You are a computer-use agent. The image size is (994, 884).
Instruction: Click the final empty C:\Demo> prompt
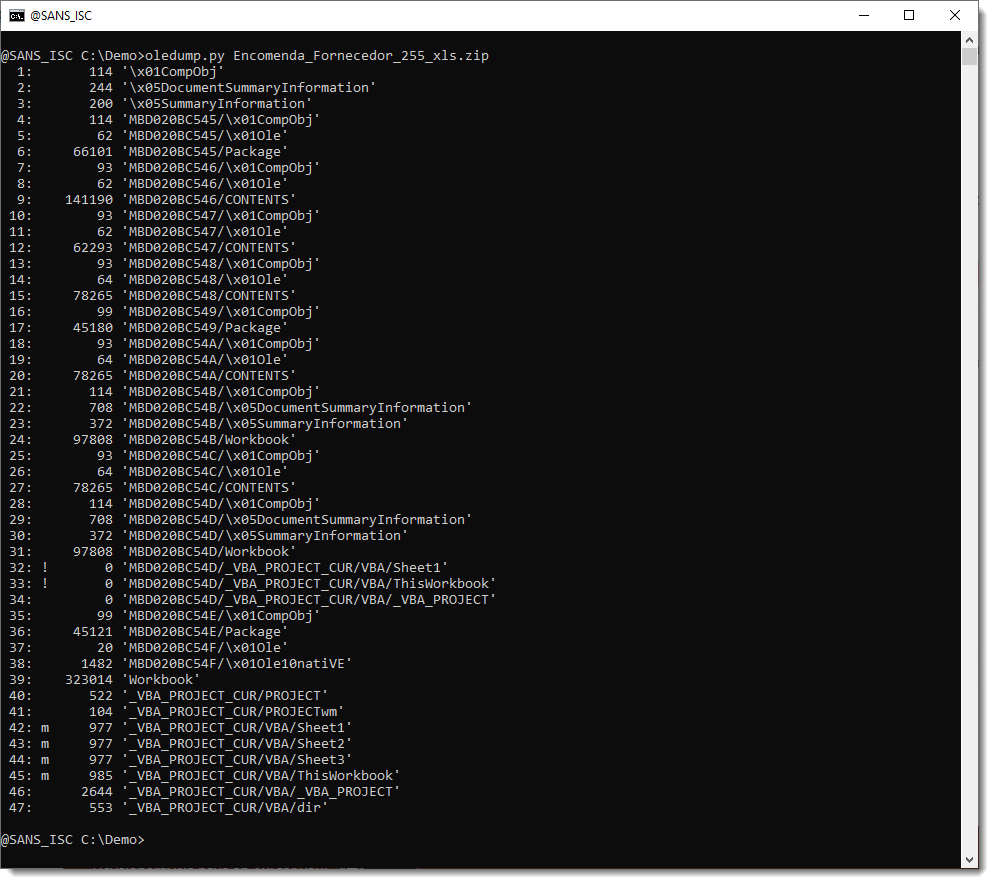tap(72, 840)
